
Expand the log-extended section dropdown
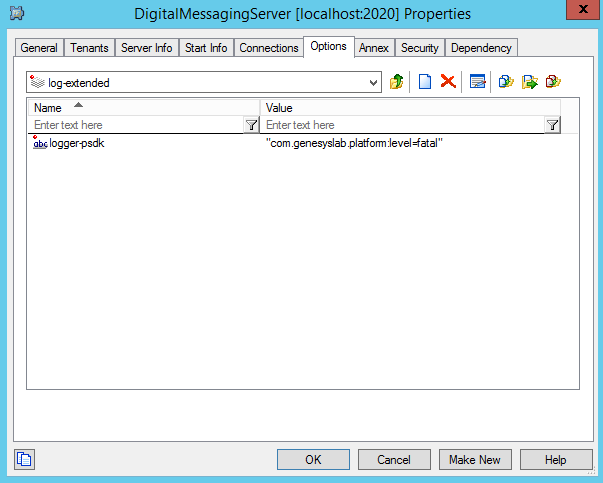click(373, 82)
